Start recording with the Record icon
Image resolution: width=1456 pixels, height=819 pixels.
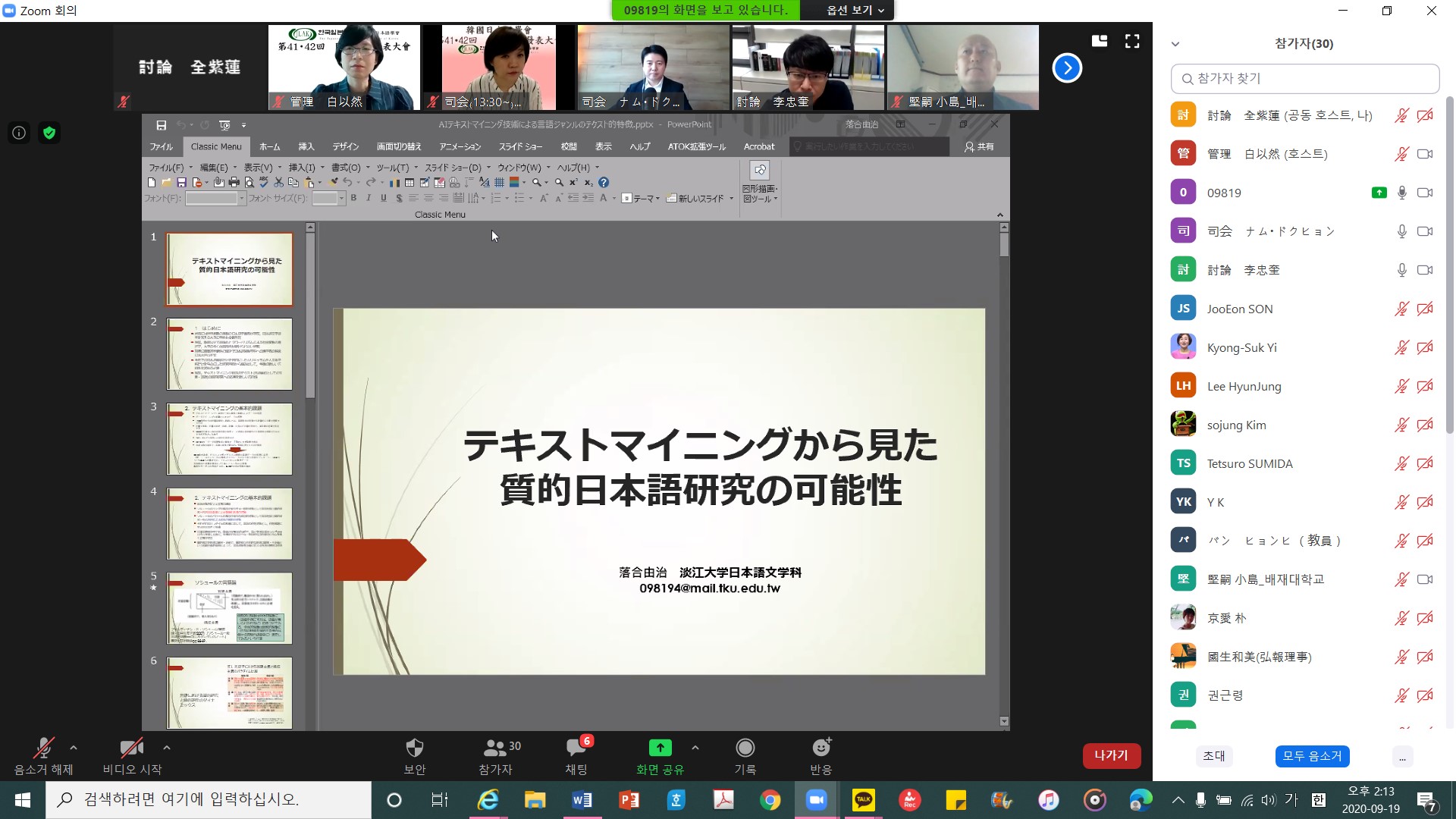click(745, 748)
